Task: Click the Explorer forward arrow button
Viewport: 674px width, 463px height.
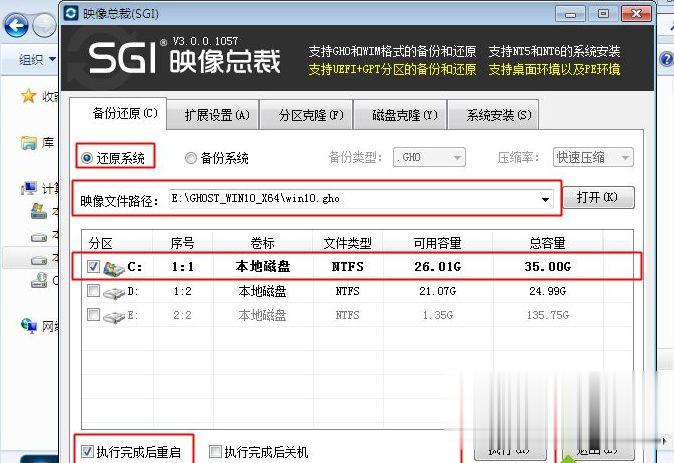Action: click(45, 26)
